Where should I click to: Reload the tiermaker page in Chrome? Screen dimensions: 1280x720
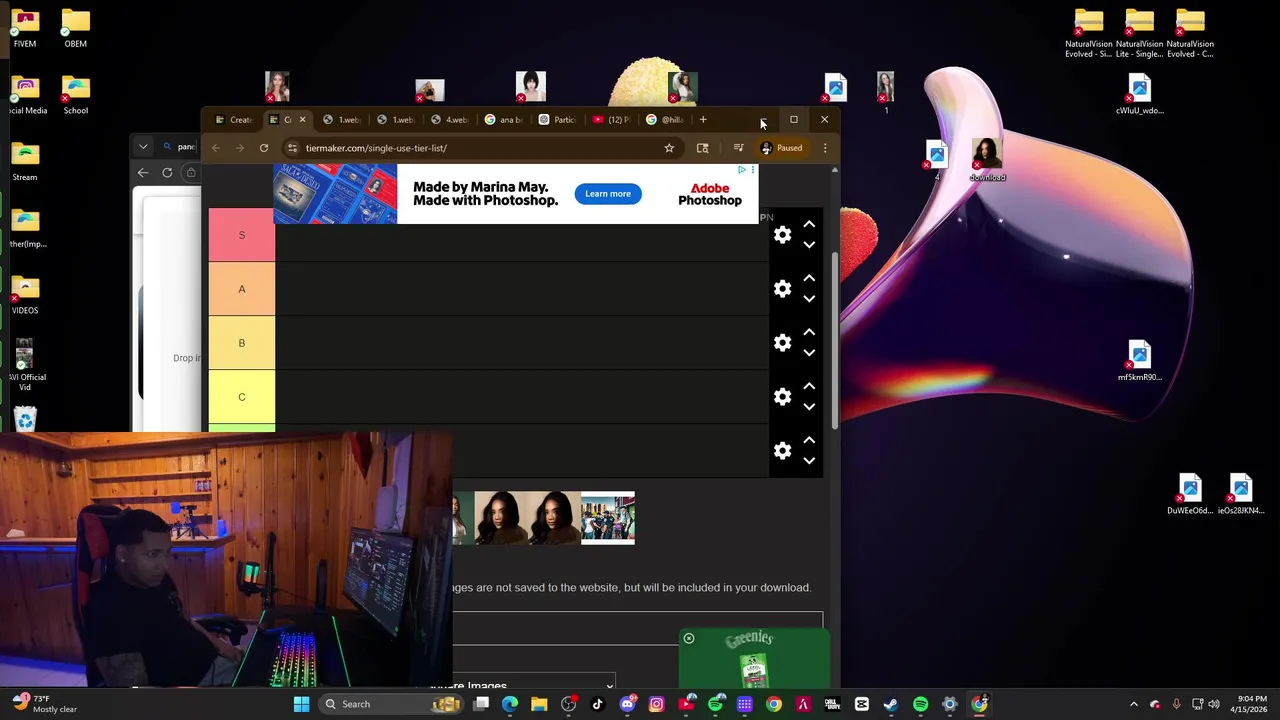click(264, 148)
